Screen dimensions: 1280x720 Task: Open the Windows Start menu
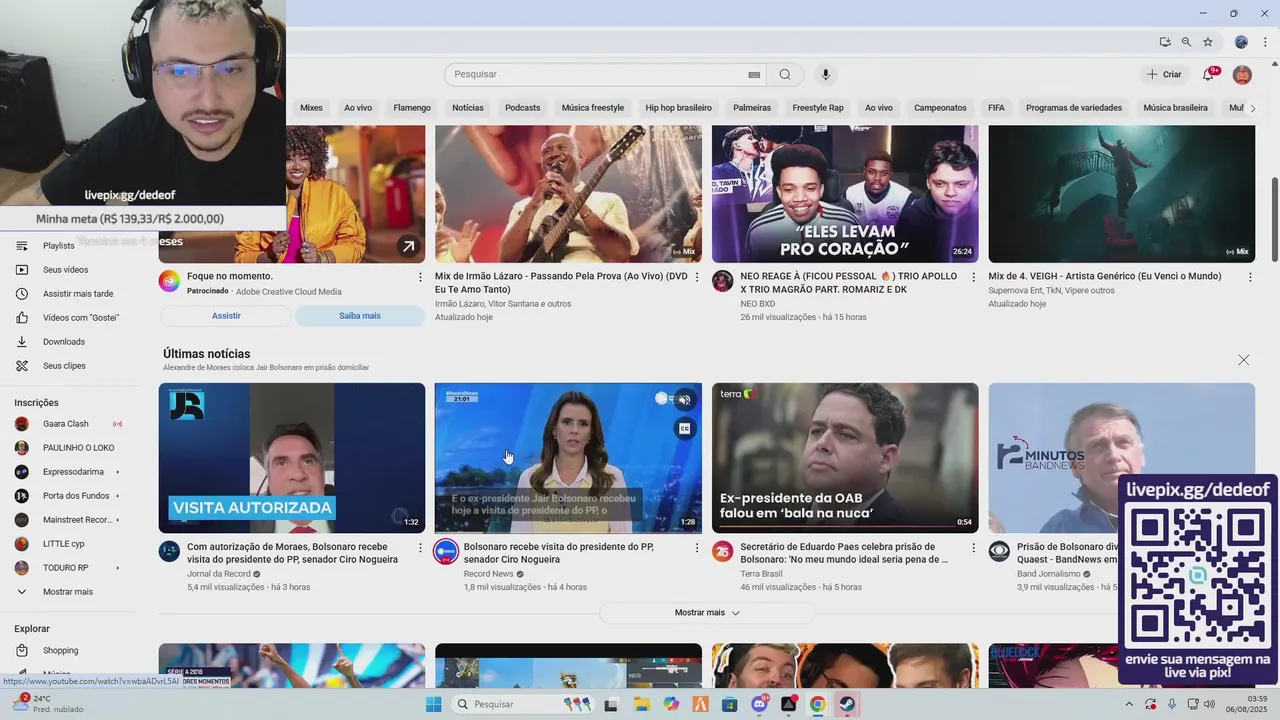tap(433, 704)
